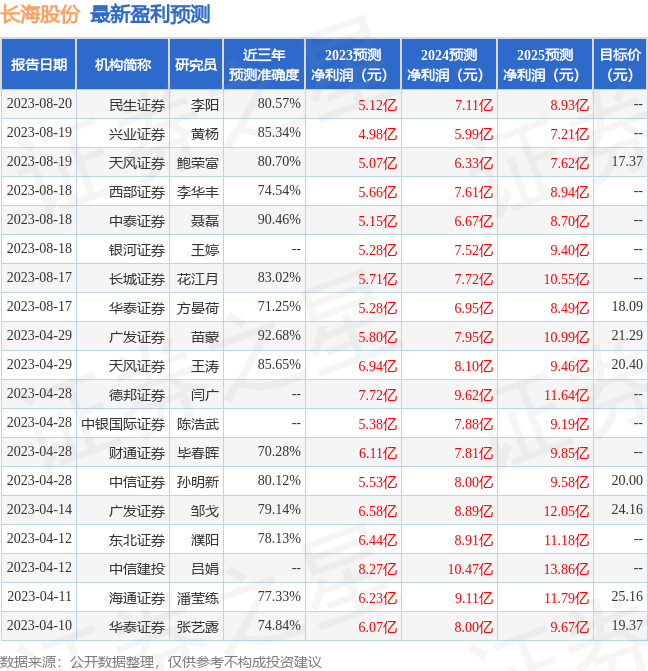This screenshot has width=648, height=671.
Task: Click accuracy value 74.54%
Action: point(279,190)
